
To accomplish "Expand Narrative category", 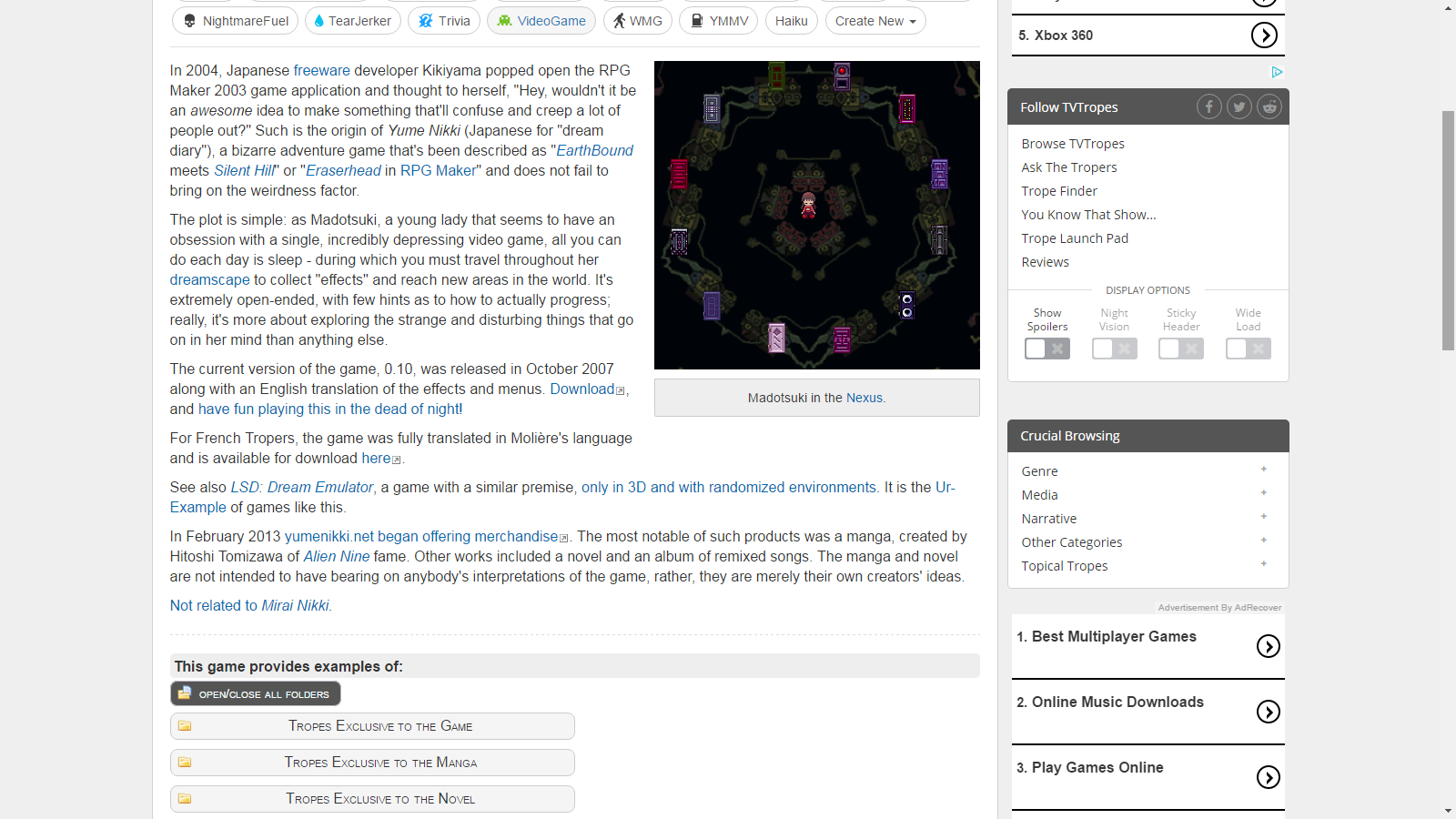I will pyautogui.click(x=1264, y=517).
